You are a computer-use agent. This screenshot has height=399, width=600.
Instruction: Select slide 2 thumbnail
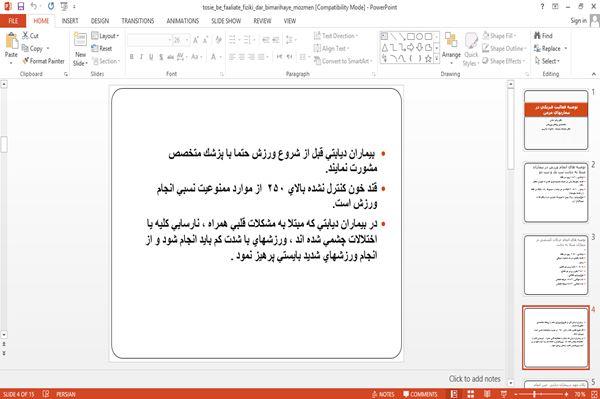556,192
